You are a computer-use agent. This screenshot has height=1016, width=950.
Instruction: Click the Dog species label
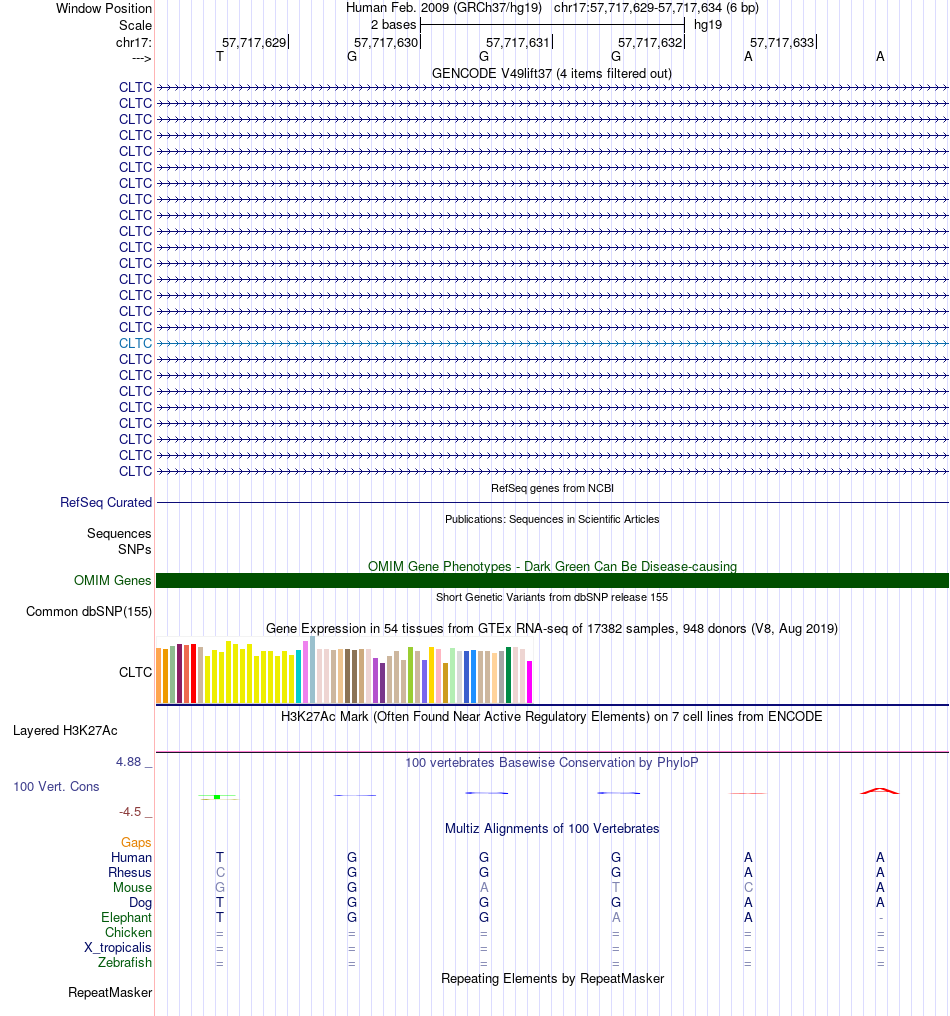coord(140,902)
